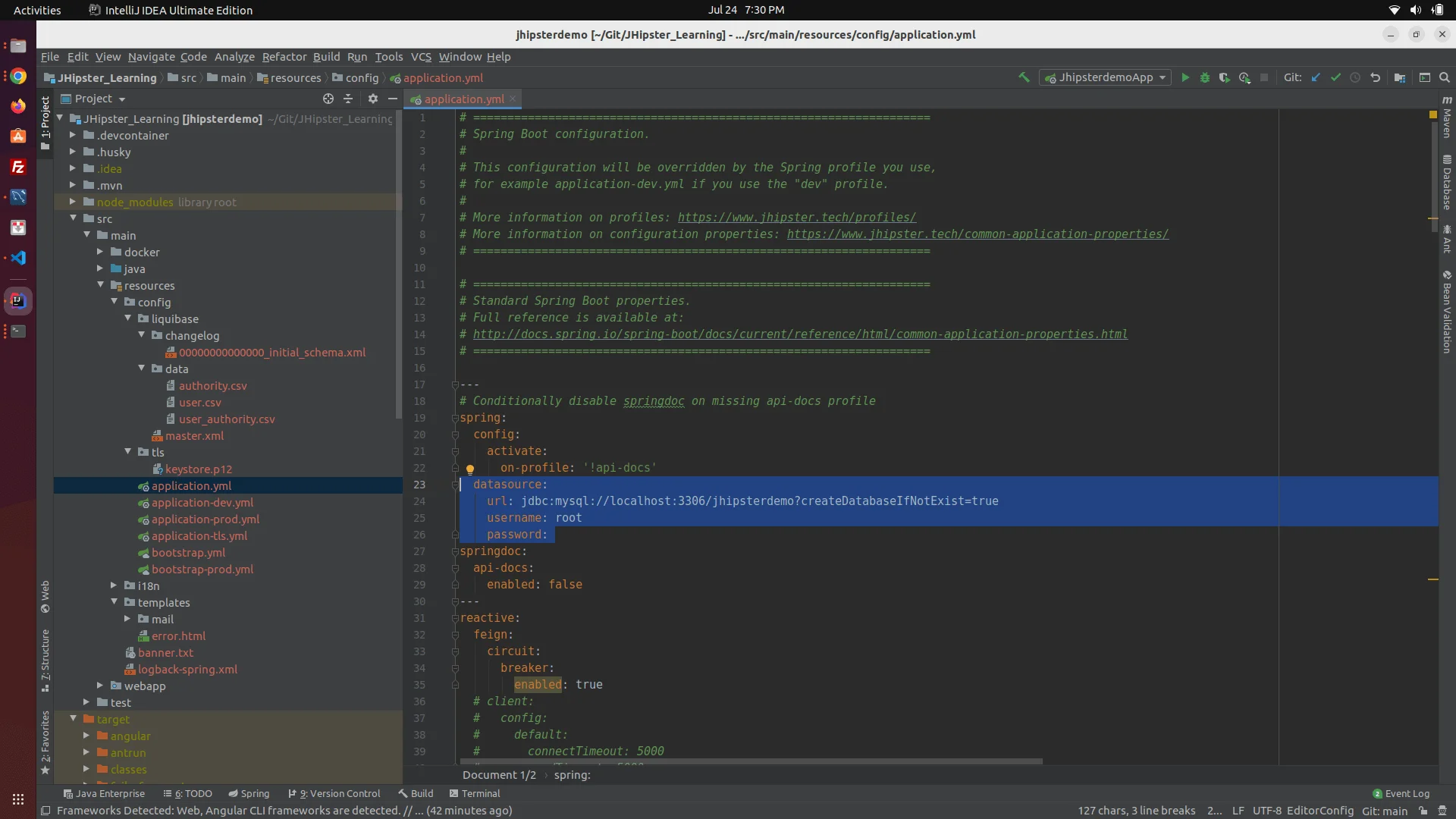Image resolution: width=1456 pixels, height=819 pixels.
Task: Expand the .devcontainer folder
Action: tap(73, 135)
